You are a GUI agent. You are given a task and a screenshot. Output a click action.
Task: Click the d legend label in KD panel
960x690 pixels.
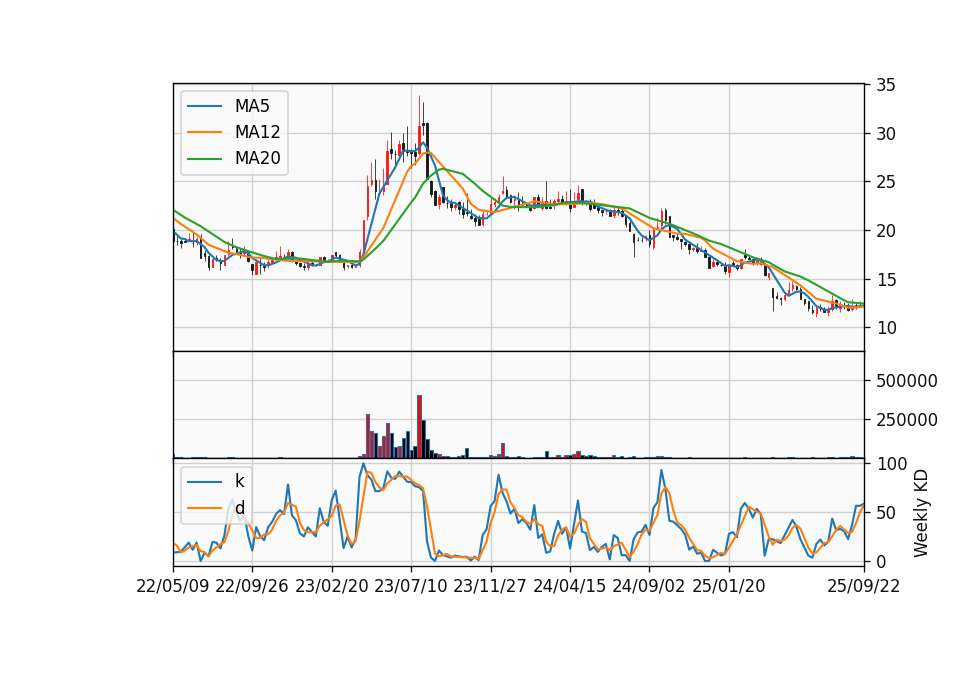[239, 508]
